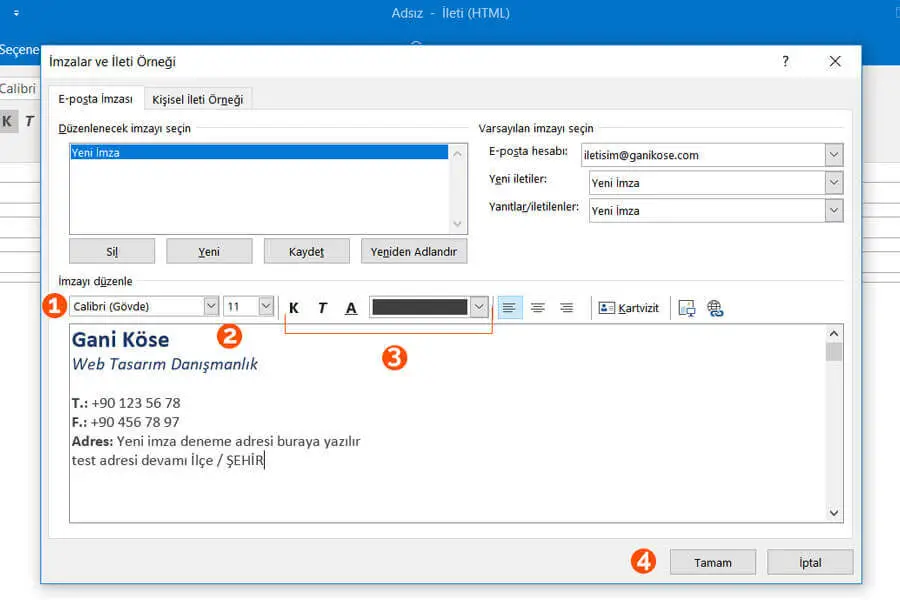900x600 pixels.
Task: Expand the font color dropdown arrow
Action: point(479,307)
